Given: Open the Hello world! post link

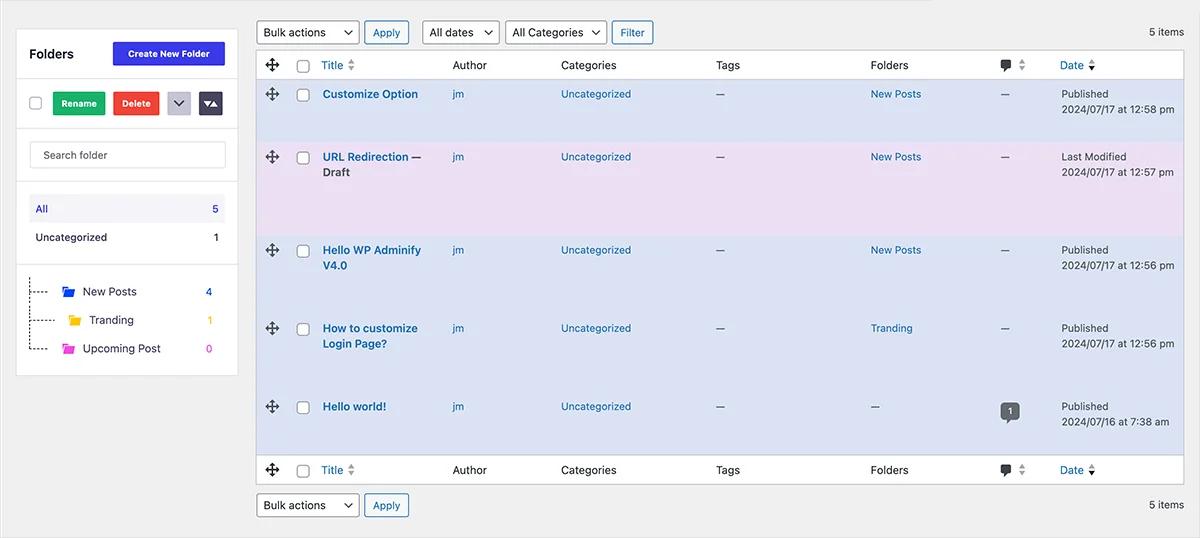Looking at the screenshot, I should pos(354,407).
